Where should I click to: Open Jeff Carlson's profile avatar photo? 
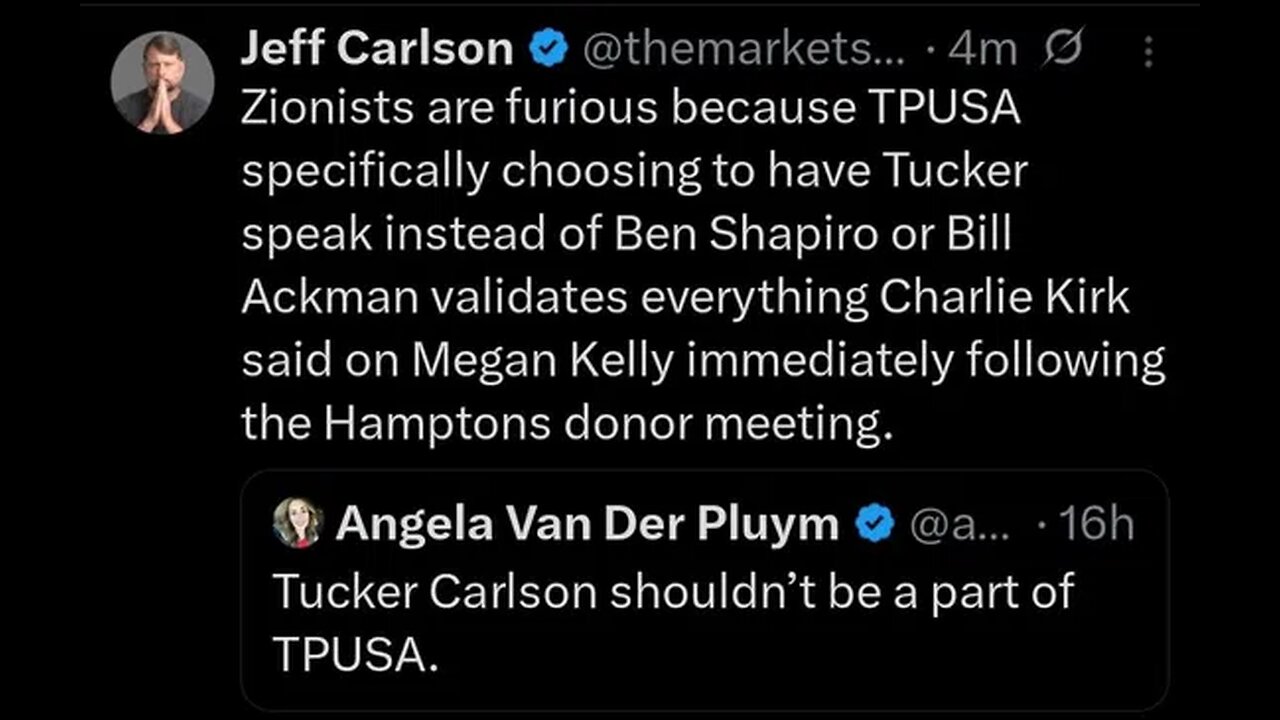pyautogui.click(x=161, y=82)
